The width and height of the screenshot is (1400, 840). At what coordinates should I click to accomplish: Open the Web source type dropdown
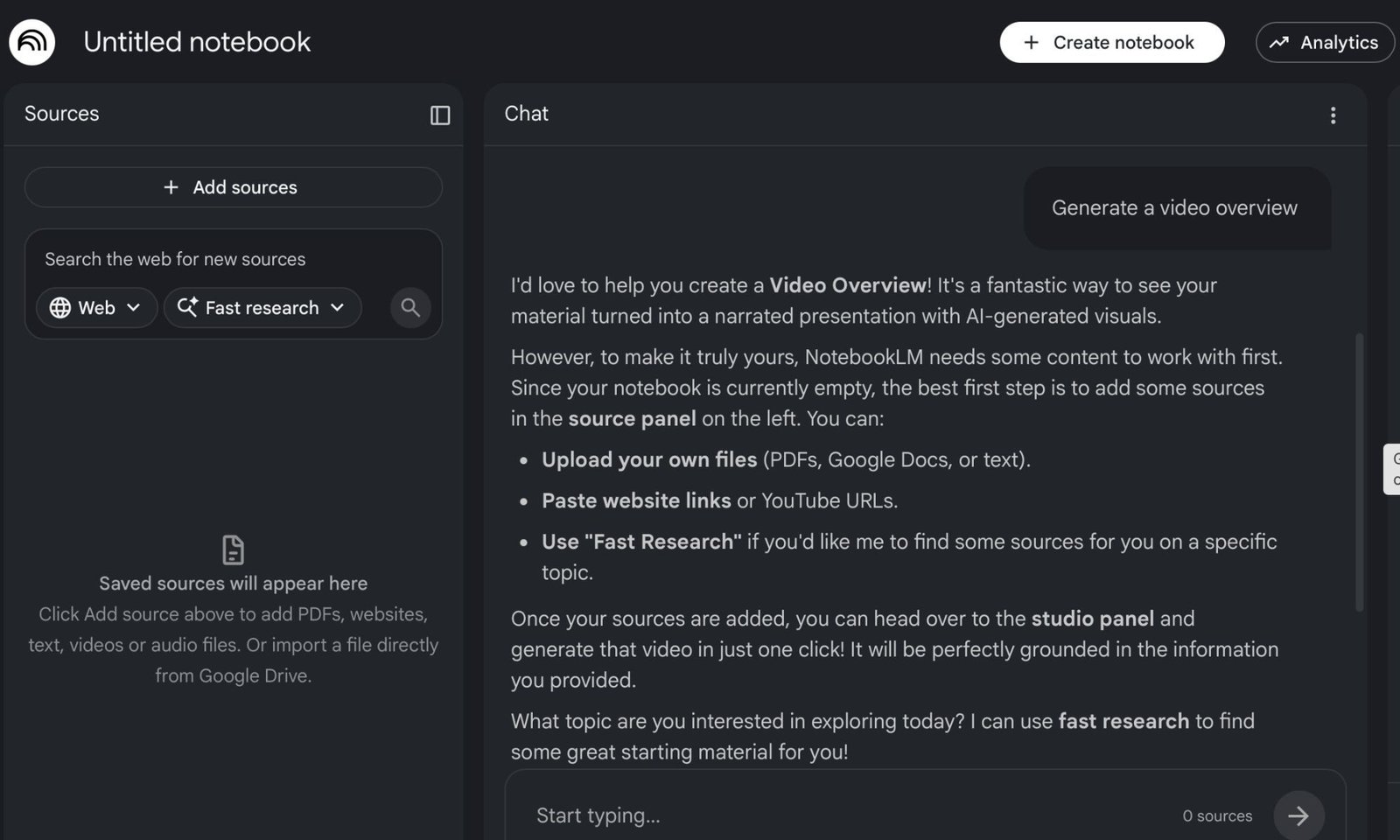coord(96,308)
